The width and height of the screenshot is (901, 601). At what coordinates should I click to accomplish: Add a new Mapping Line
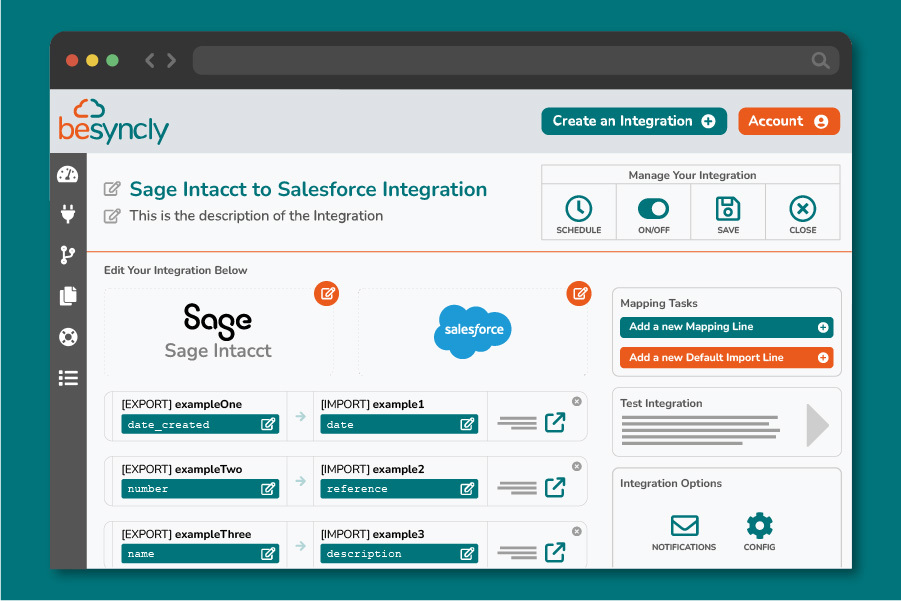coord(726,327)
